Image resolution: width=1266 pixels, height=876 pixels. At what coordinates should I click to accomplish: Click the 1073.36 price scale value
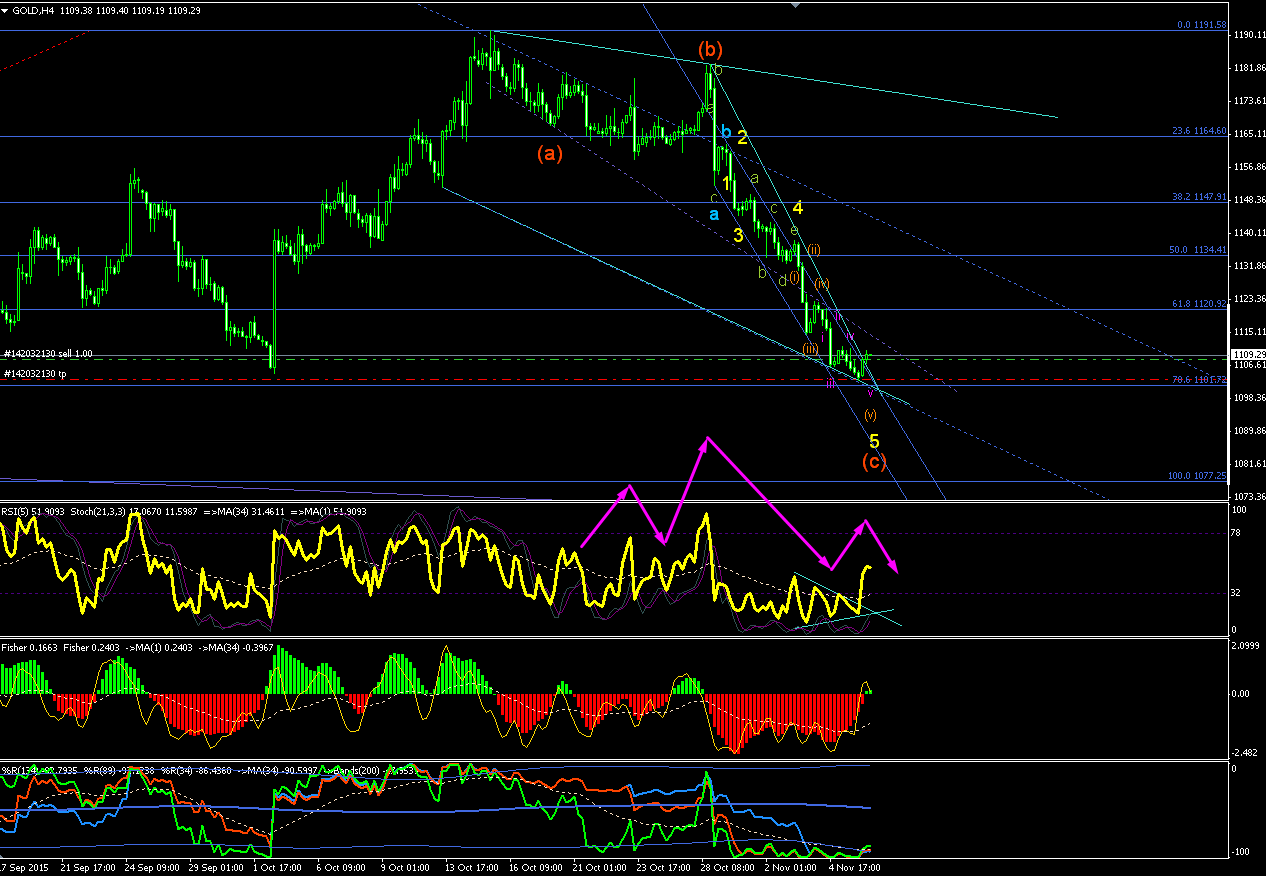1248,497
